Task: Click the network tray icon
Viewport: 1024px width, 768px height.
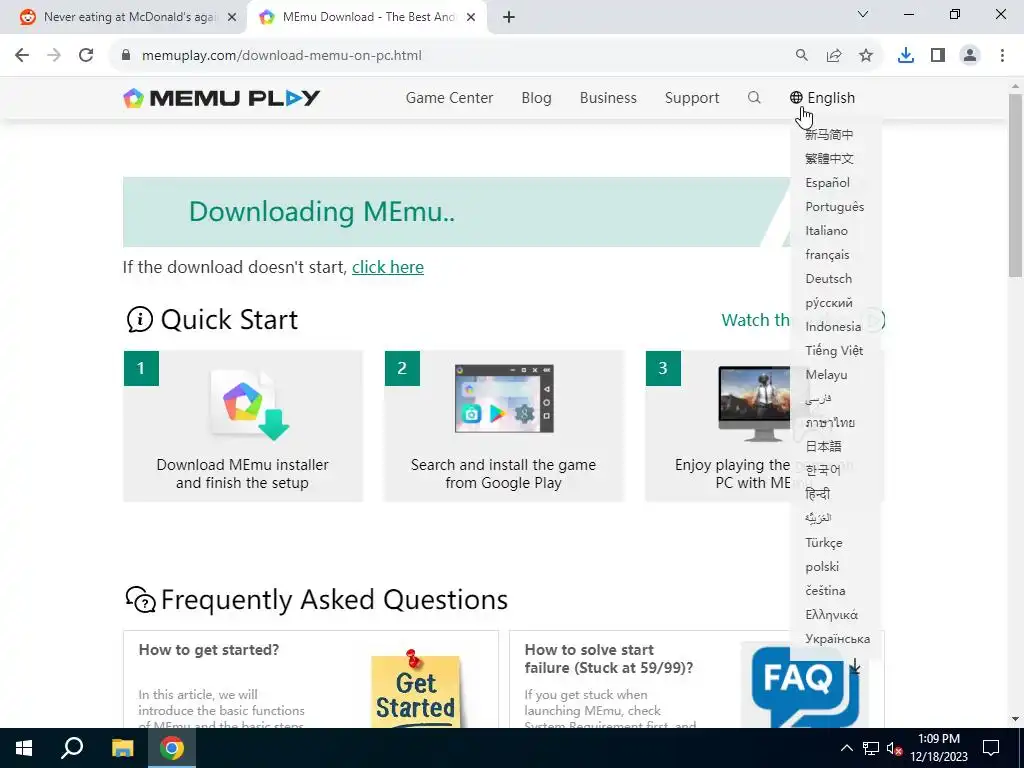Action: click(871, 748)
